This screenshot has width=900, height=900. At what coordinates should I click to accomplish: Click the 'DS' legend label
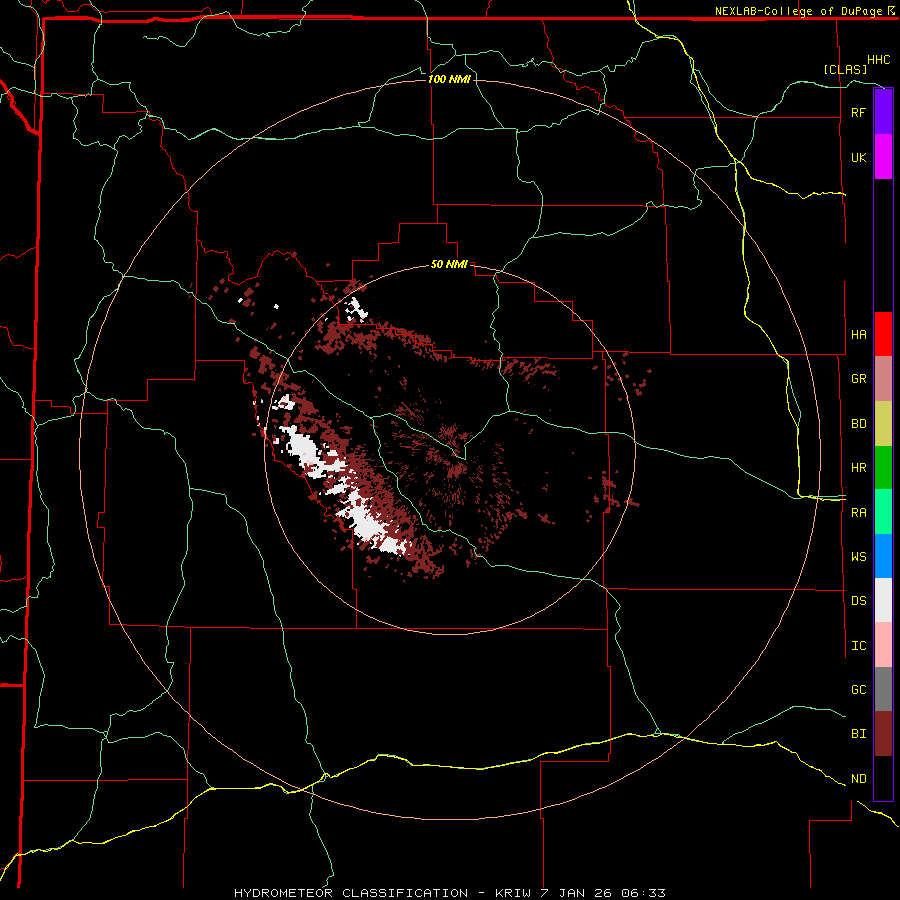[858, 601]
